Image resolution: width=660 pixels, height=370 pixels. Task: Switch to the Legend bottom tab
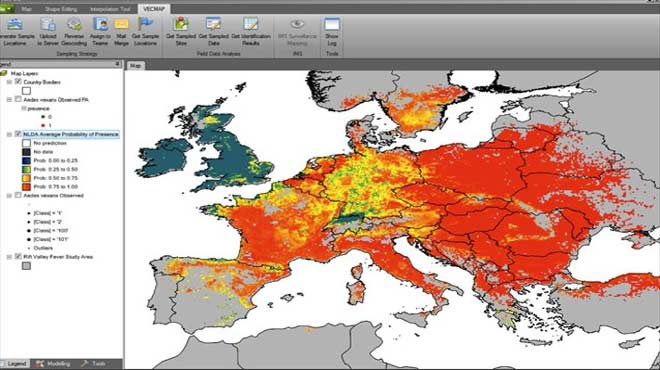pos(15,364)
